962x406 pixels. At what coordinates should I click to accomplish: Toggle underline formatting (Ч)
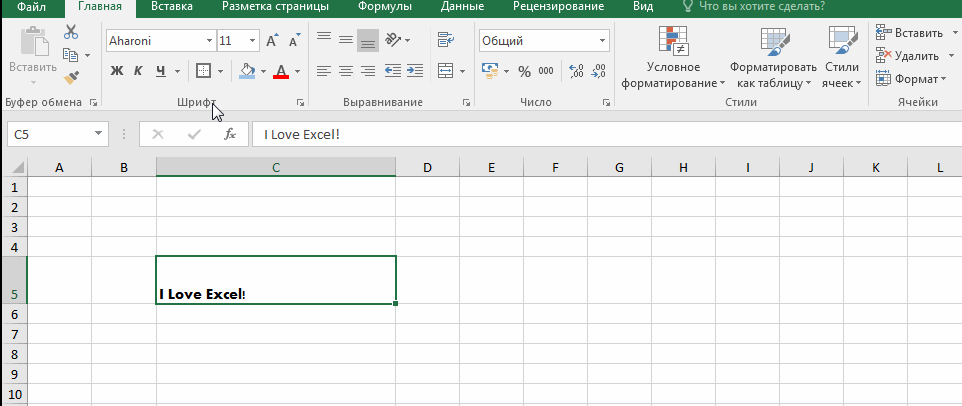[x=161, y=71]
